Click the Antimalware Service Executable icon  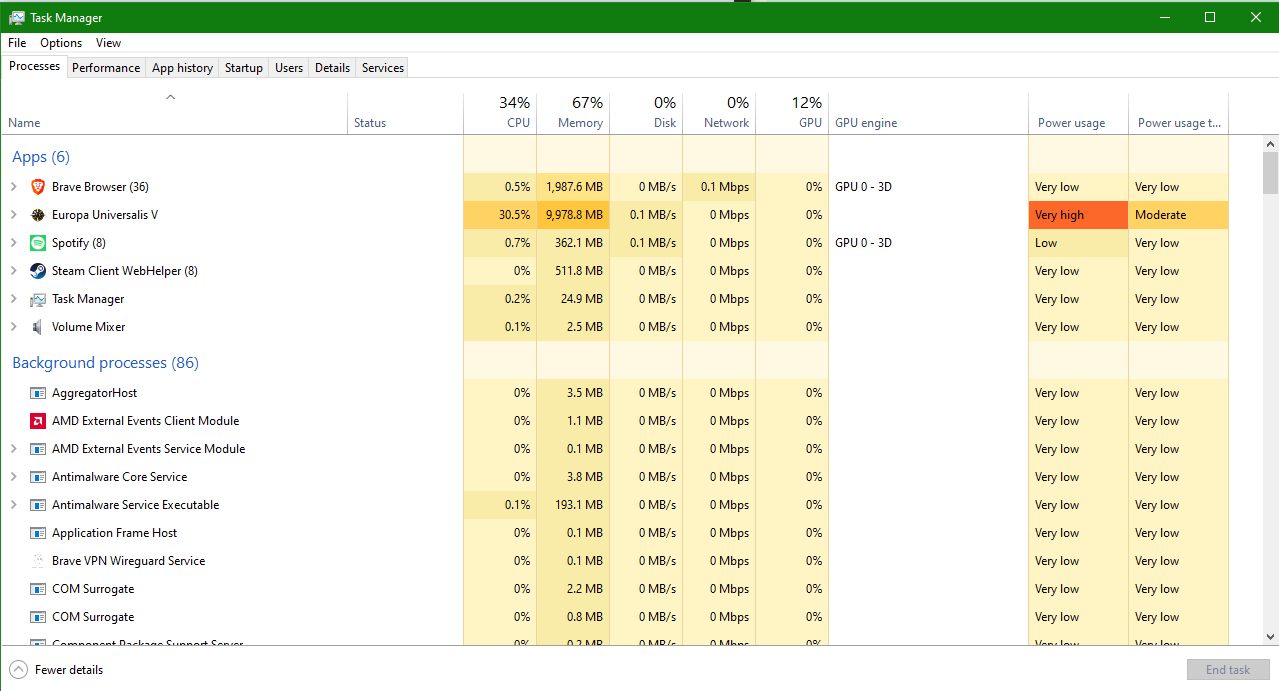(x=38, y=505)
